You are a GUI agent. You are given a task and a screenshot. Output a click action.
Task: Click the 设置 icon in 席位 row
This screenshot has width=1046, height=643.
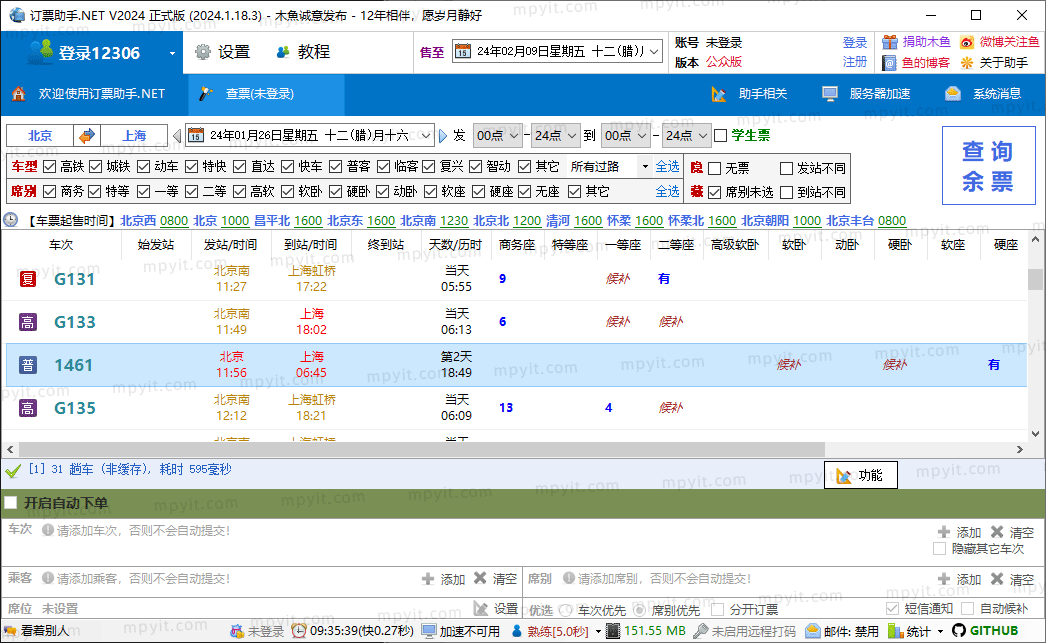click(481, 609)
